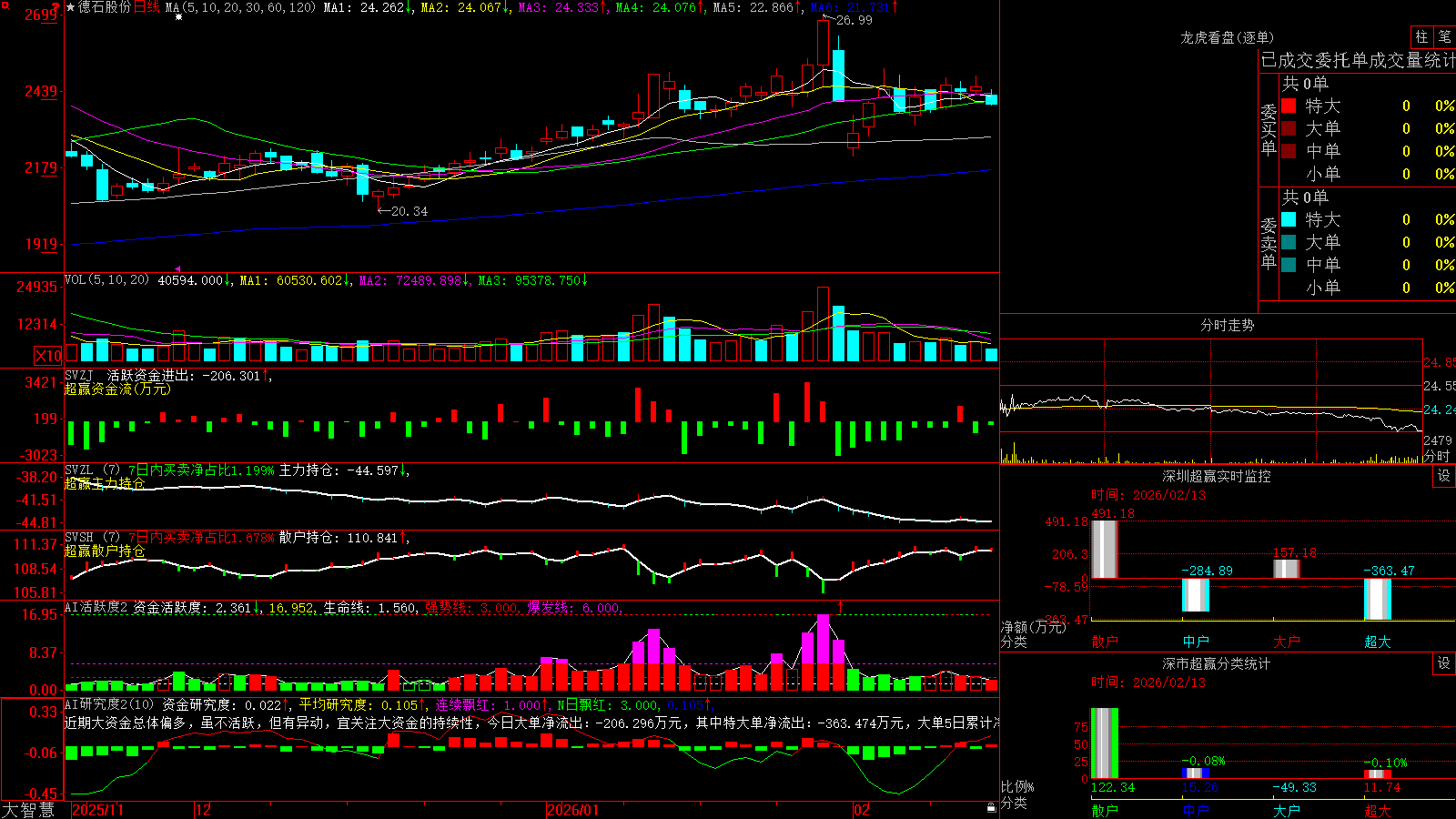Click the cyan 特大 sell-order swatch
This screenshot has width=1456, height=819.
click(1289, 219)
